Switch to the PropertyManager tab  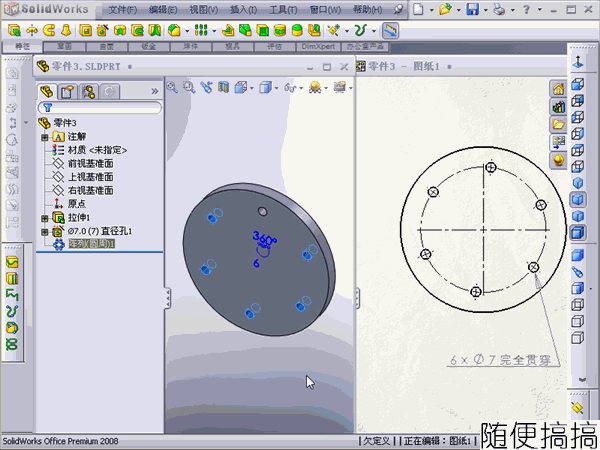(x=68, y=92)
